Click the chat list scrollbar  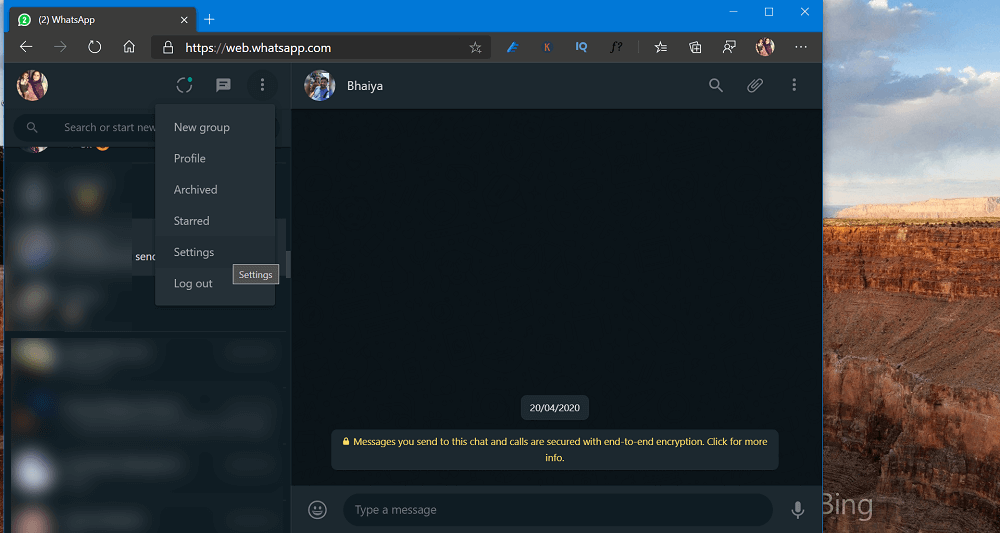pos(288,265)
